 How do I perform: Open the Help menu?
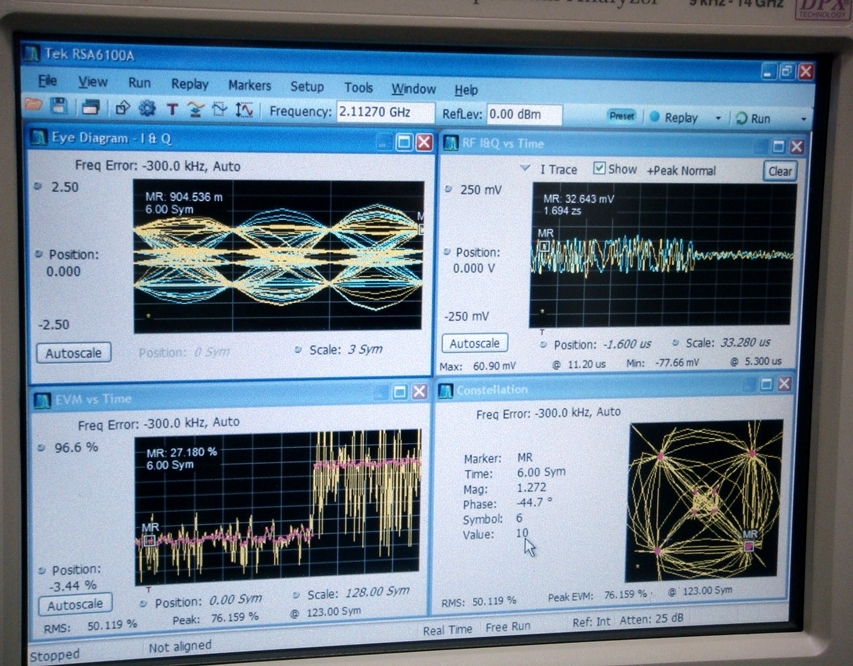pos(466,90)
